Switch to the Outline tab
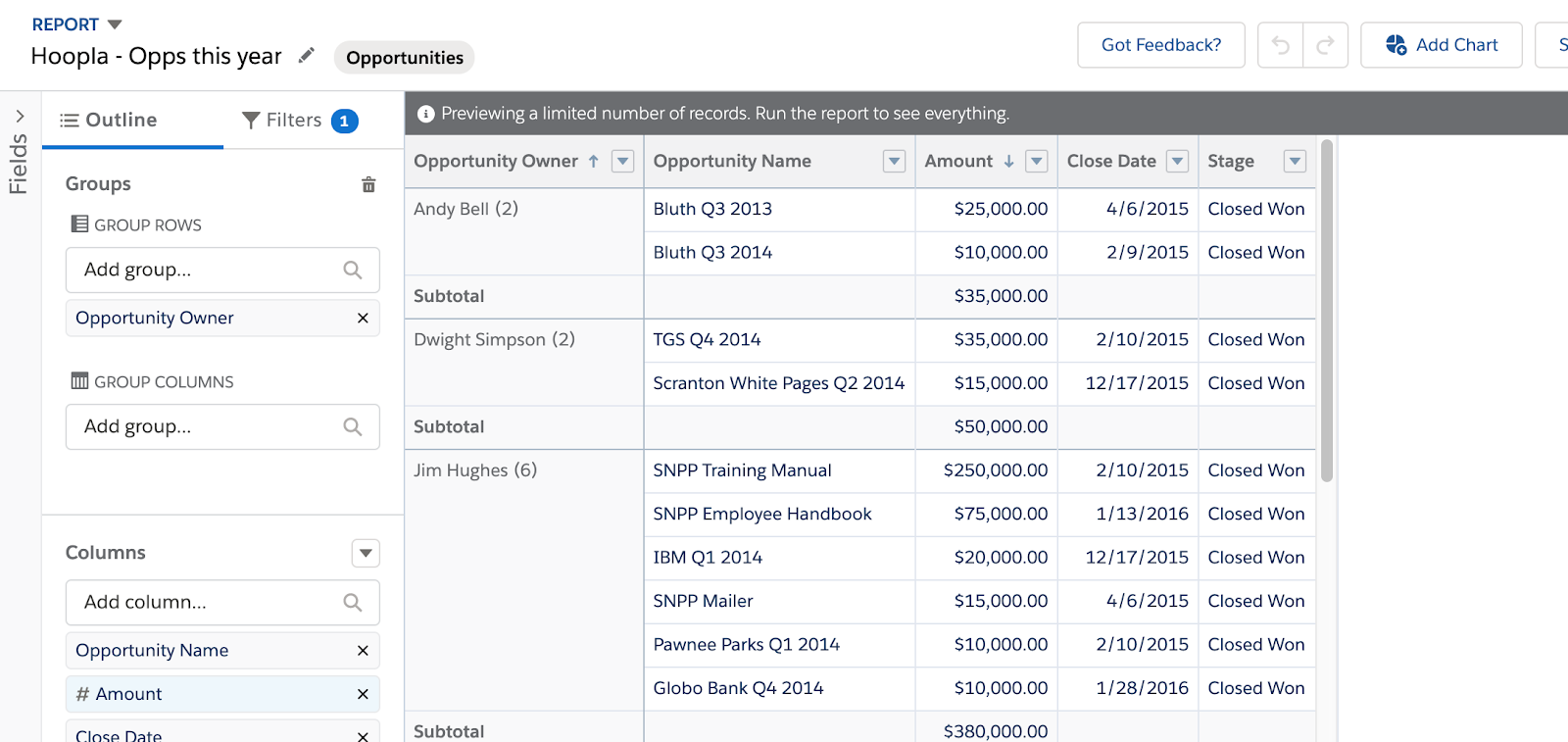 click(x=133, y=120)
